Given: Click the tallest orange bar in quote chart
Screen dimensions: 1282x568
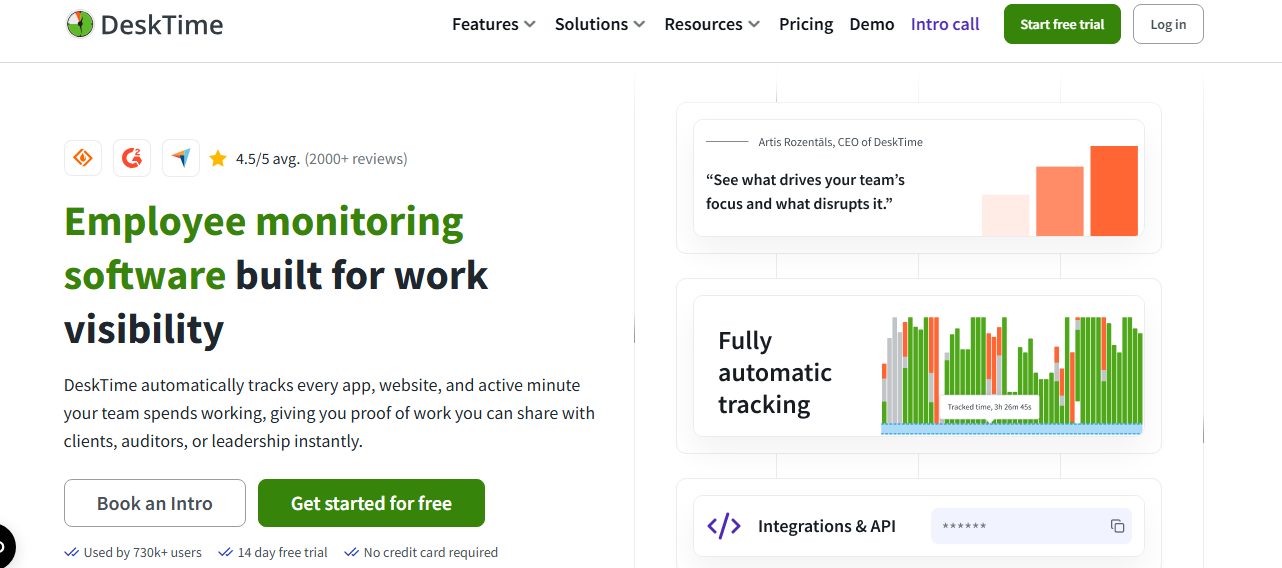Looking at the screenshot, I should [1114, 191].
